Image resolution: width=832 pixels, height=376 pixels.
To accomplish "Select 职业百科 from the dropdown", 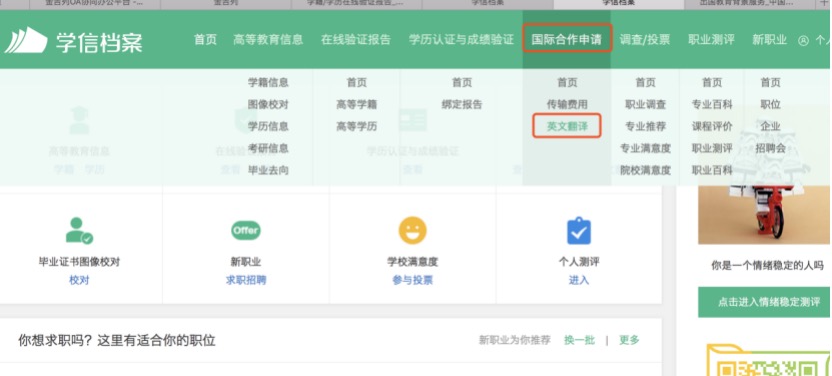I will click(712, 170).
